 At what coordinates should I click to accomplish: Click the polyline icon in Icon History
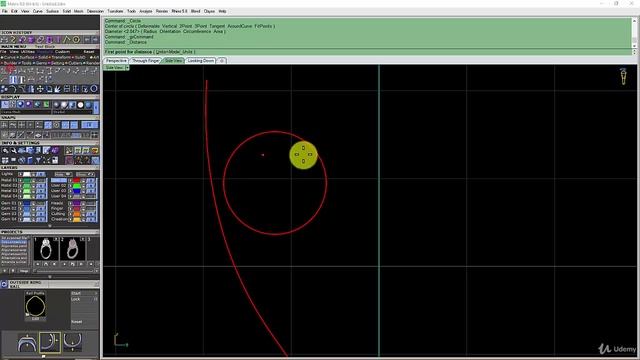point(67,40)
